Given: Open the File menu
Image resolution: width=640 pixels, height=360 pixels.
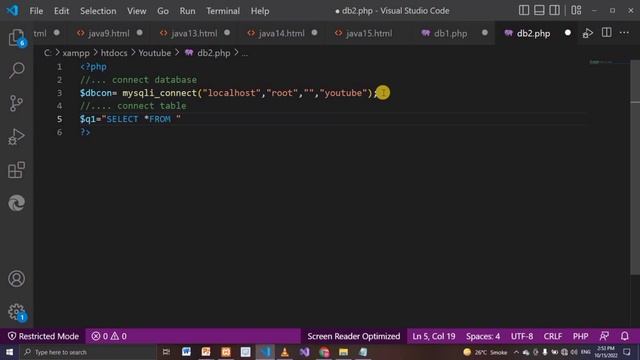Looking at the screenshot, I should (36, 11).
